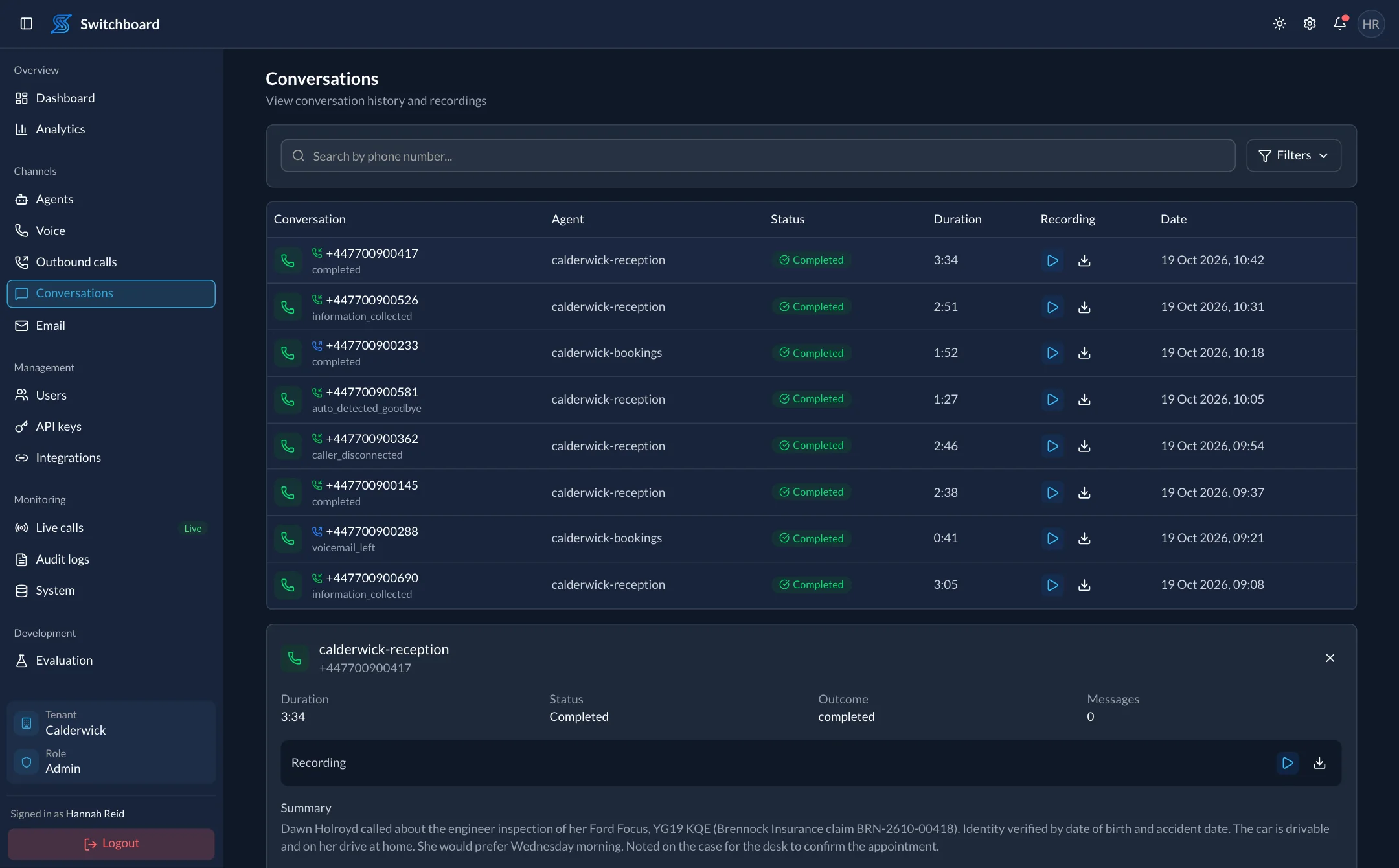Viewport: 1399px width, 868px height.
Task: Open API keys page
Action: coord(111,427)
